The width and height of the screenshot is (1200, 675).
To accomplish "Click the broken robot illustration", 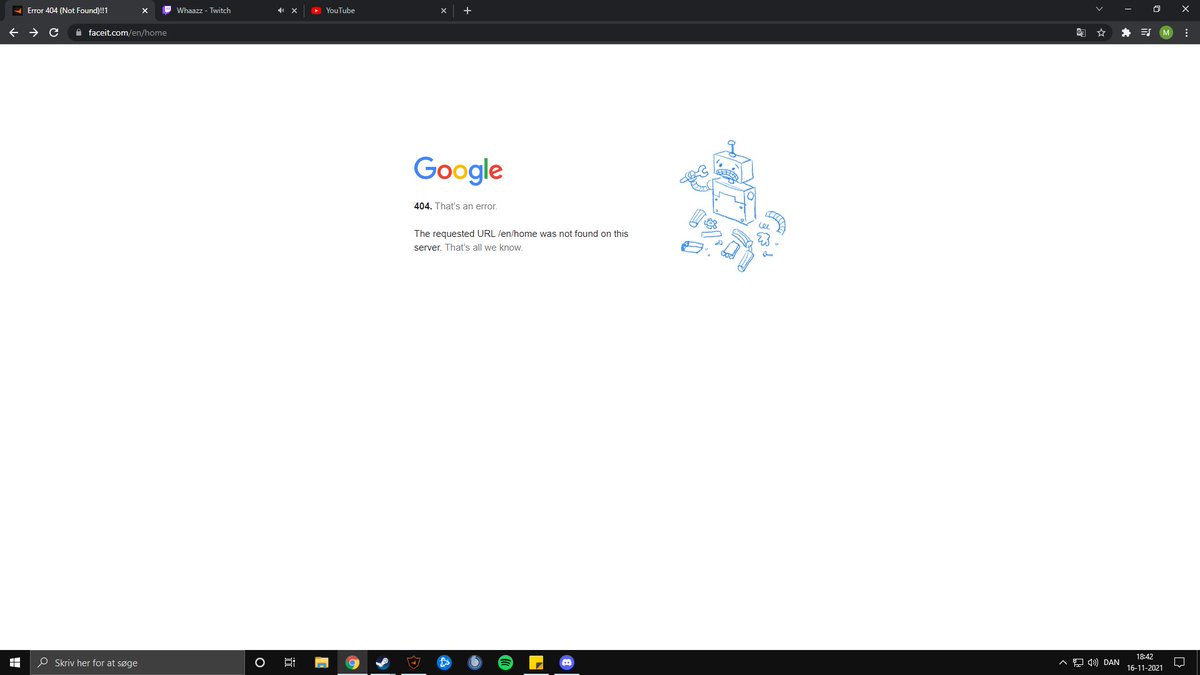I will click(x=733, y=208).
